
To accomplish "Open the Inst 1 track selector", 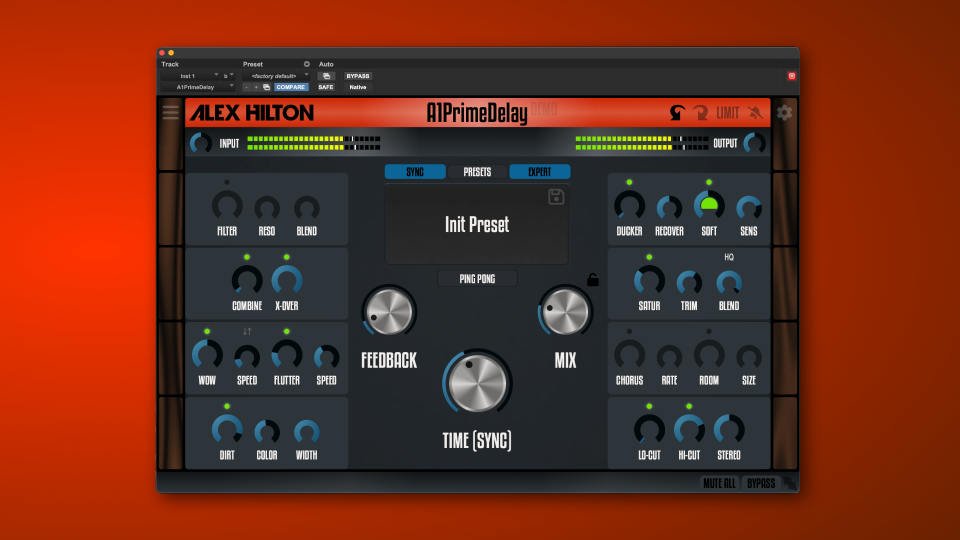I will click(x=190, y=76).
